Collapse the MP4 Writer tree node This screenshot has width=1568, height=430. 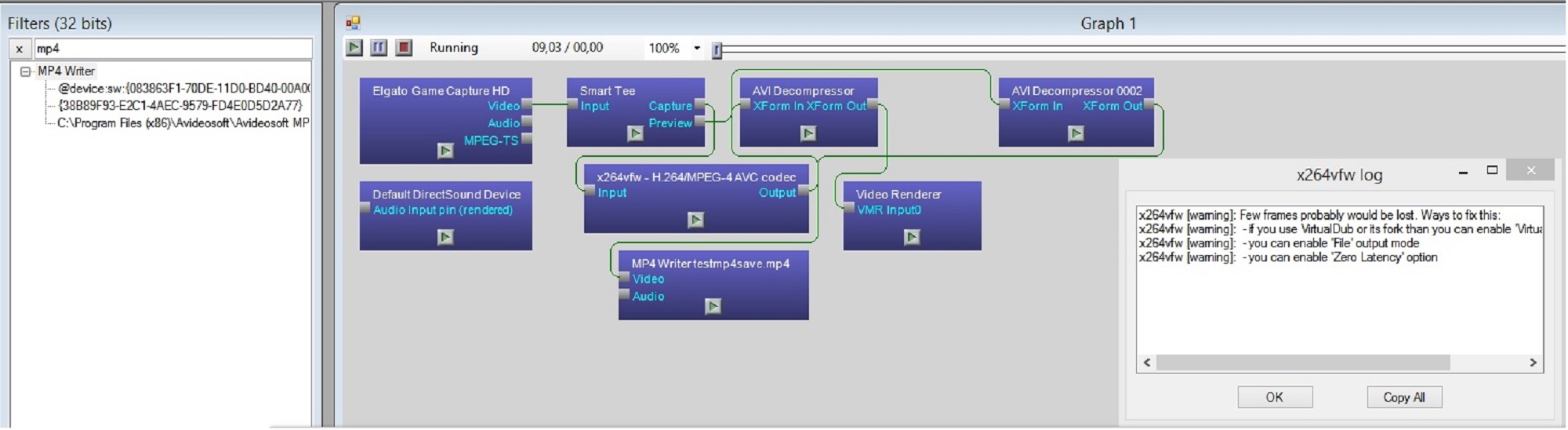25,71
